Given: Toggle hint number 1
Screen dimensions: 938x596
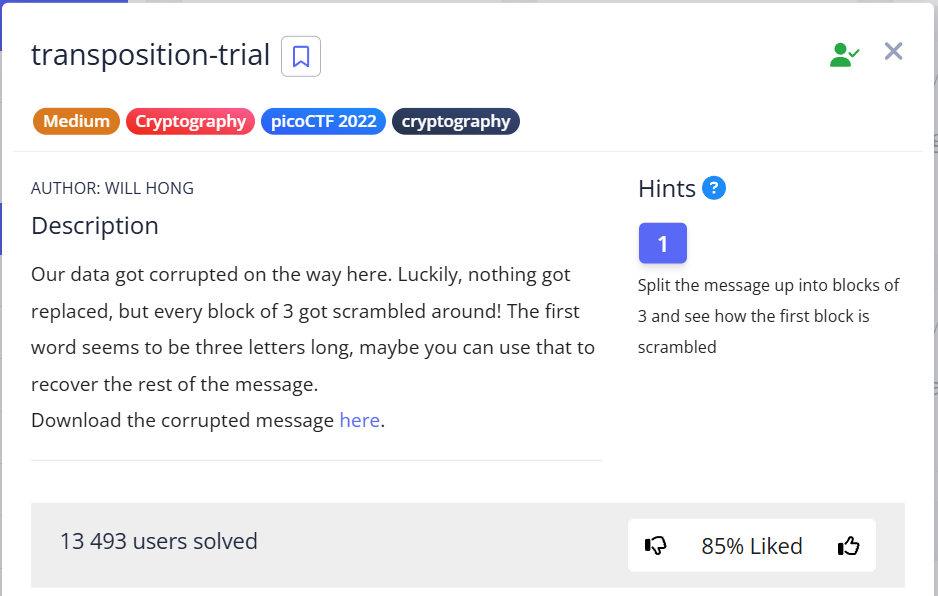Looking at the screenshot, I should [662, 243].
